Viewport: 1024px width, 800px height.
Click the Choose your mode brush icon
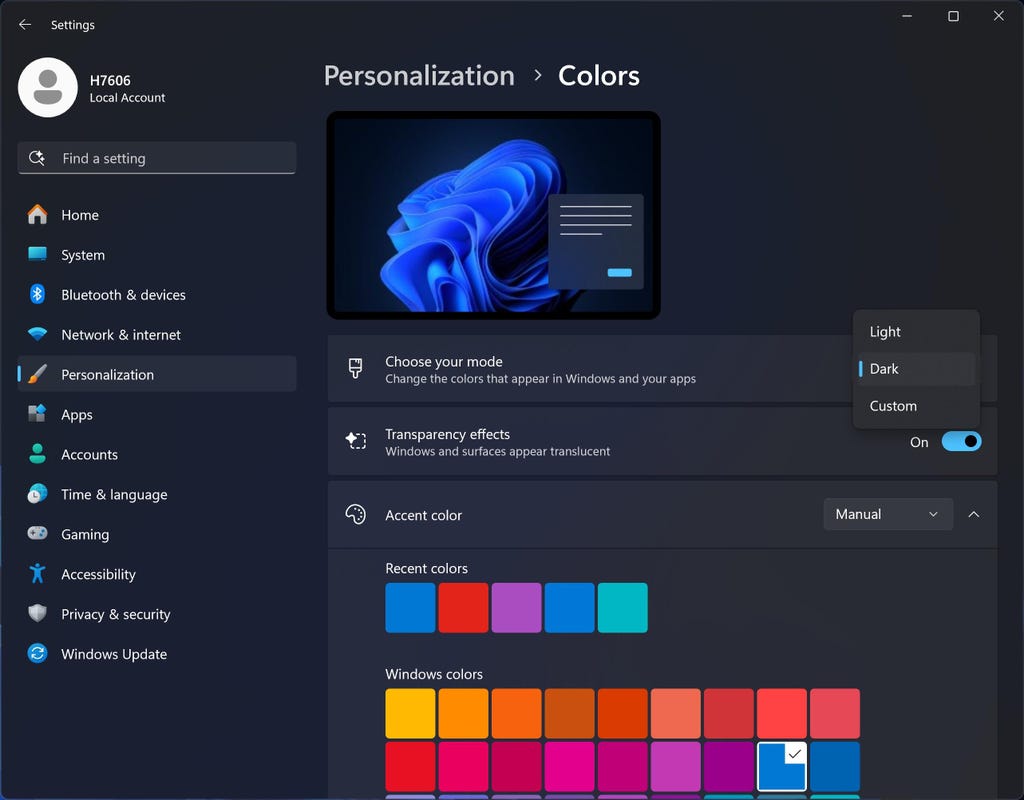(355, 368)
